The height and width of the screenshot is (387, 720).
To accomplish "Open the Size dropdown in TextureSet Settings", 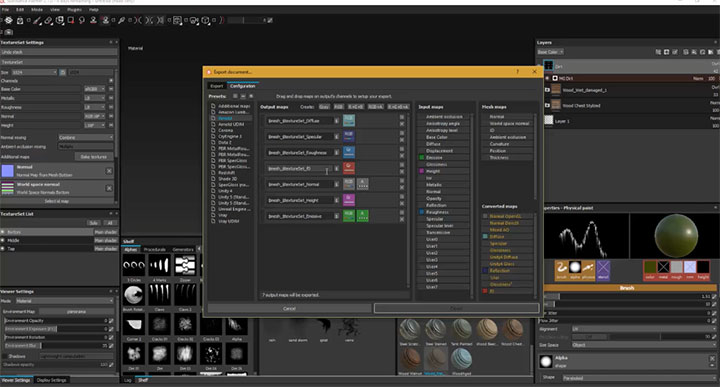I will (x=34, y=72).
